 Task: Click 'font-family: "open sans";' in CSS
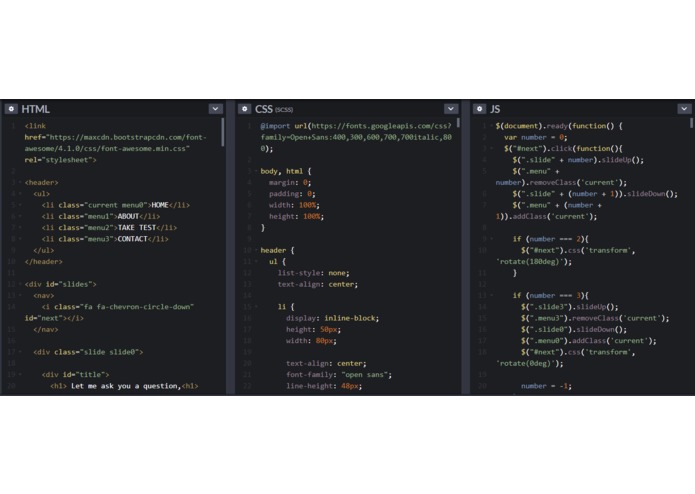click(339, 374)
